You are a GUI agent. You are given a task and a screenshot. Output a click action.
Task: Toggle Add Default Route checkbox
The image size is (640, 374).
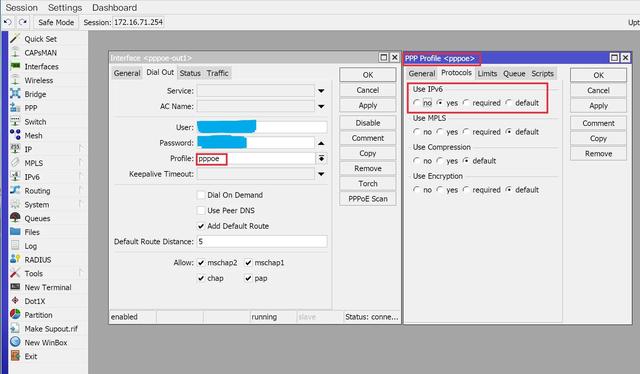click(201, 226)
